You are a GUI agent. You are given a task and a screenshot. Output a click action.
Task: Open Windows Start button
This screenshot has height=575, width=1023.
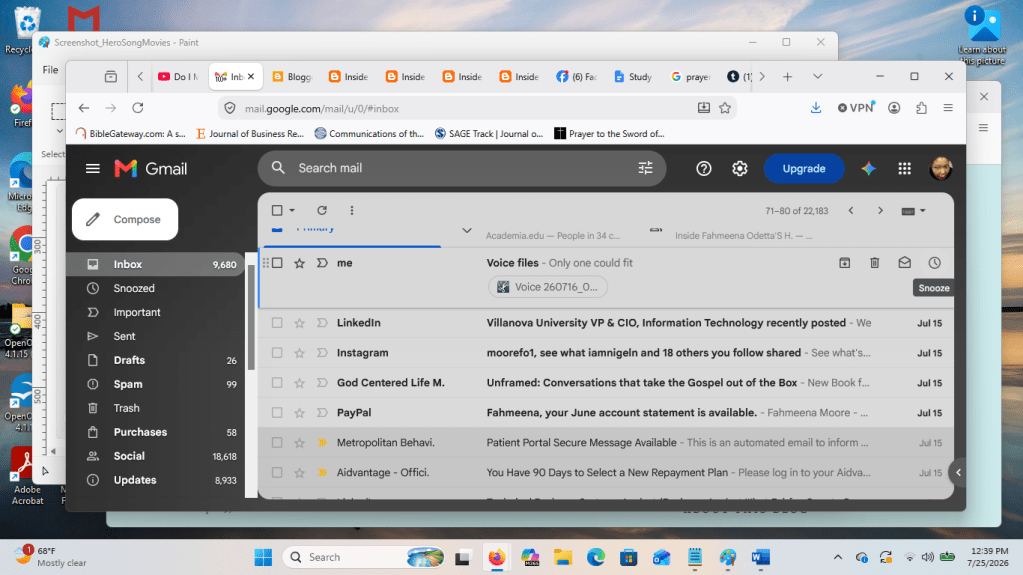tap(264, 557)
